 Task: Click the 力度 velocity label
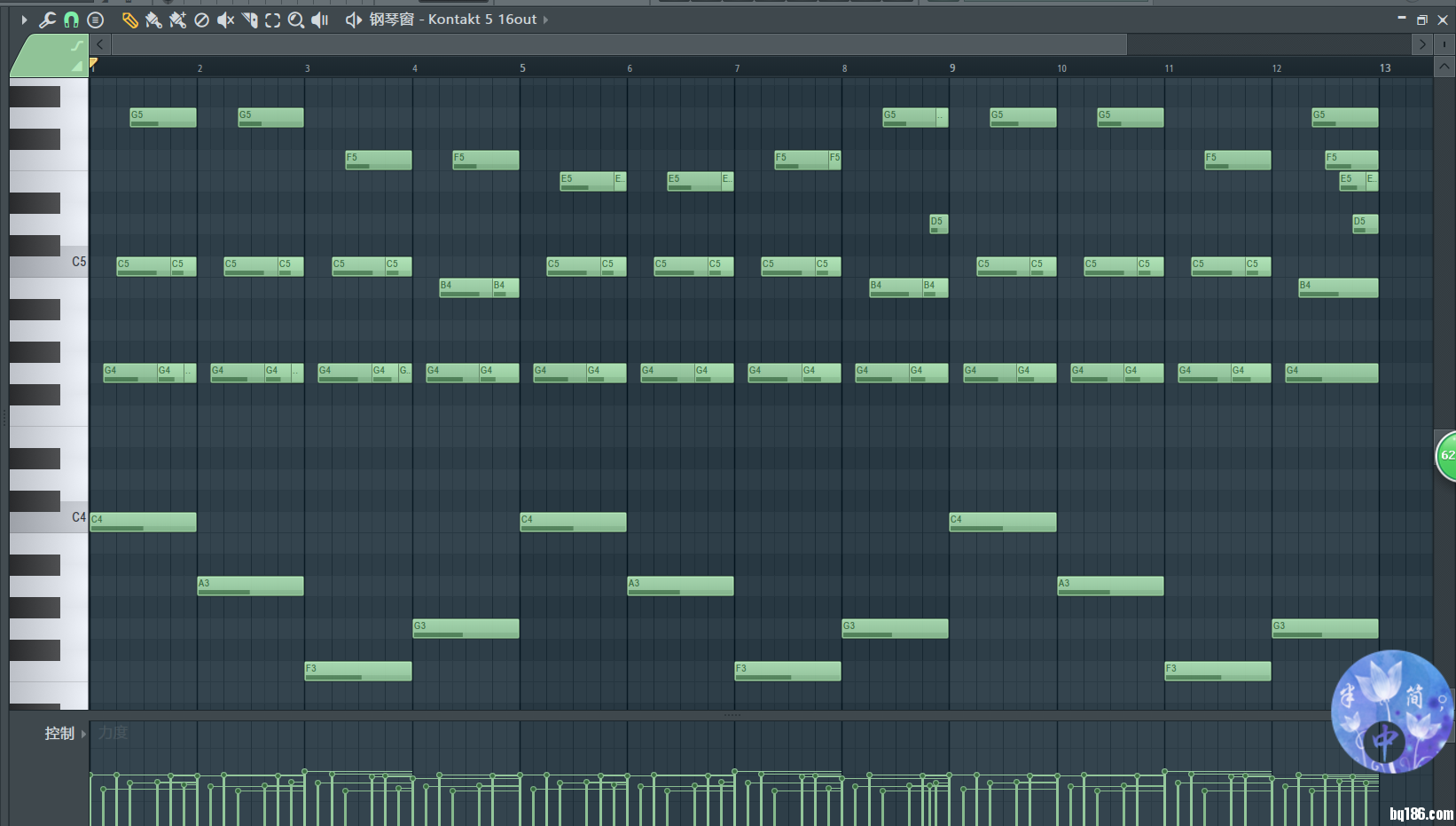click(113, 733)
